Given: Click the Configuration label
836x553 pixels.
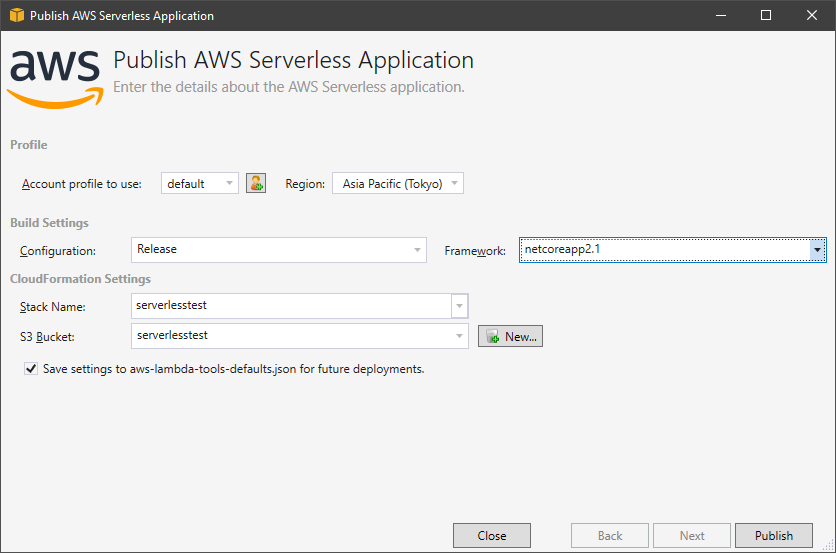Looking at the screenshot, I should (x=58, y=251).
